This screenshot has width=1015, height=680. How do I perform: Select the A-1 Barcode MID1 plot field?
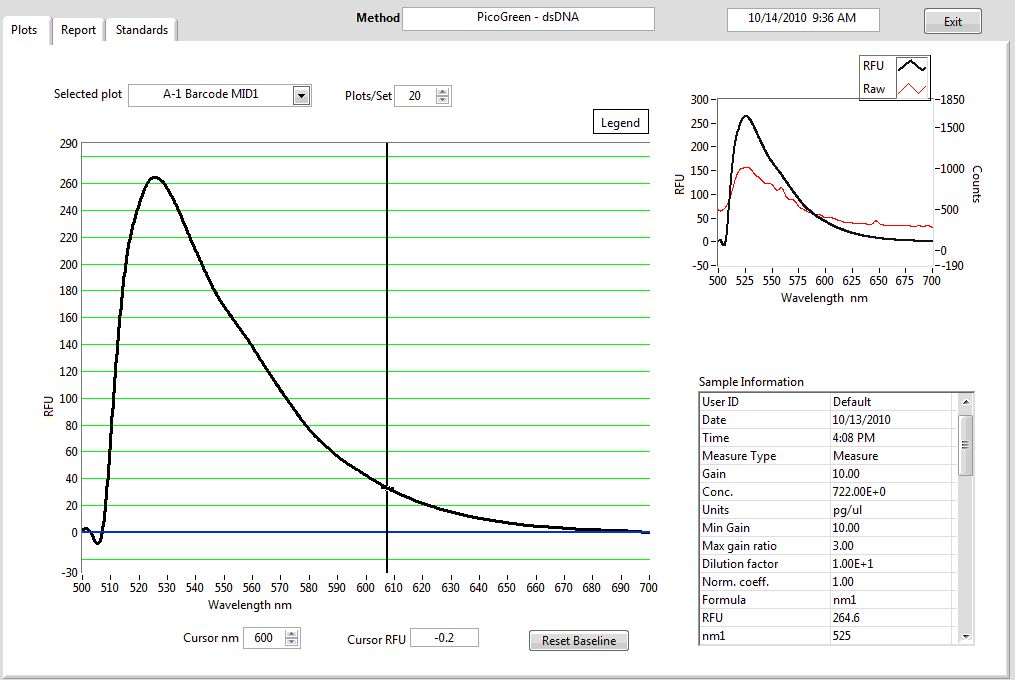[x=211, y=95]
